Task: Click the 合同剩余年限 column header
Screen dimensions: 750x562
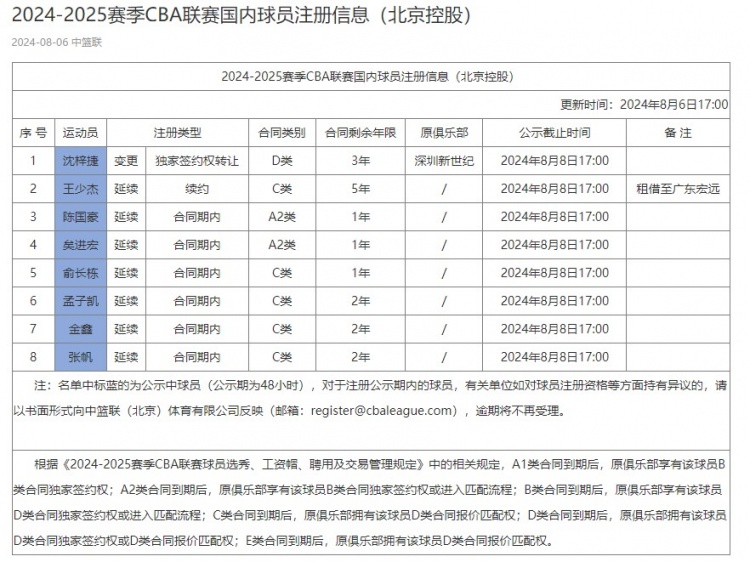Action: click(361, 132)
